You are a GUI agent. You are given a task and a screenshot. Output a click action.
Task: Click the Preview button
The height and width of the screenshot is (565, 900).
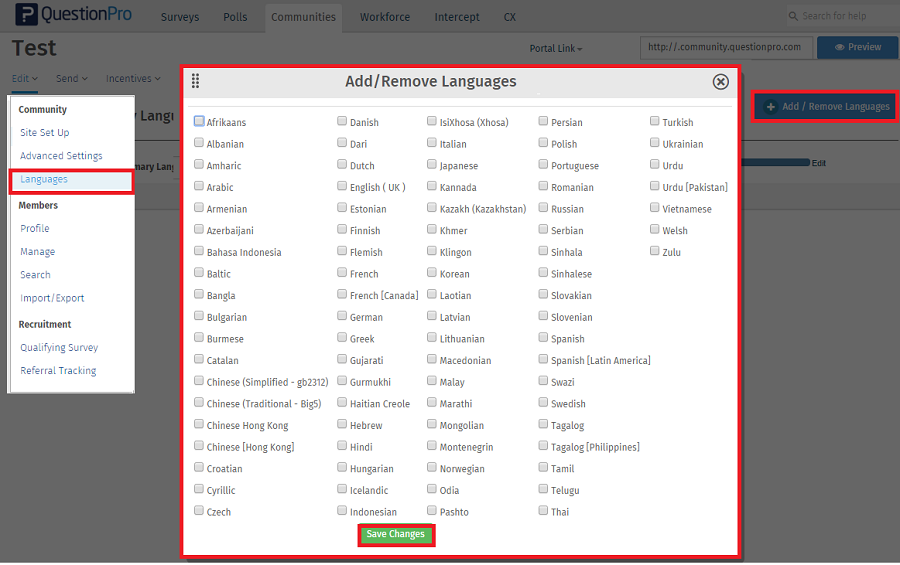pos(858,47)
